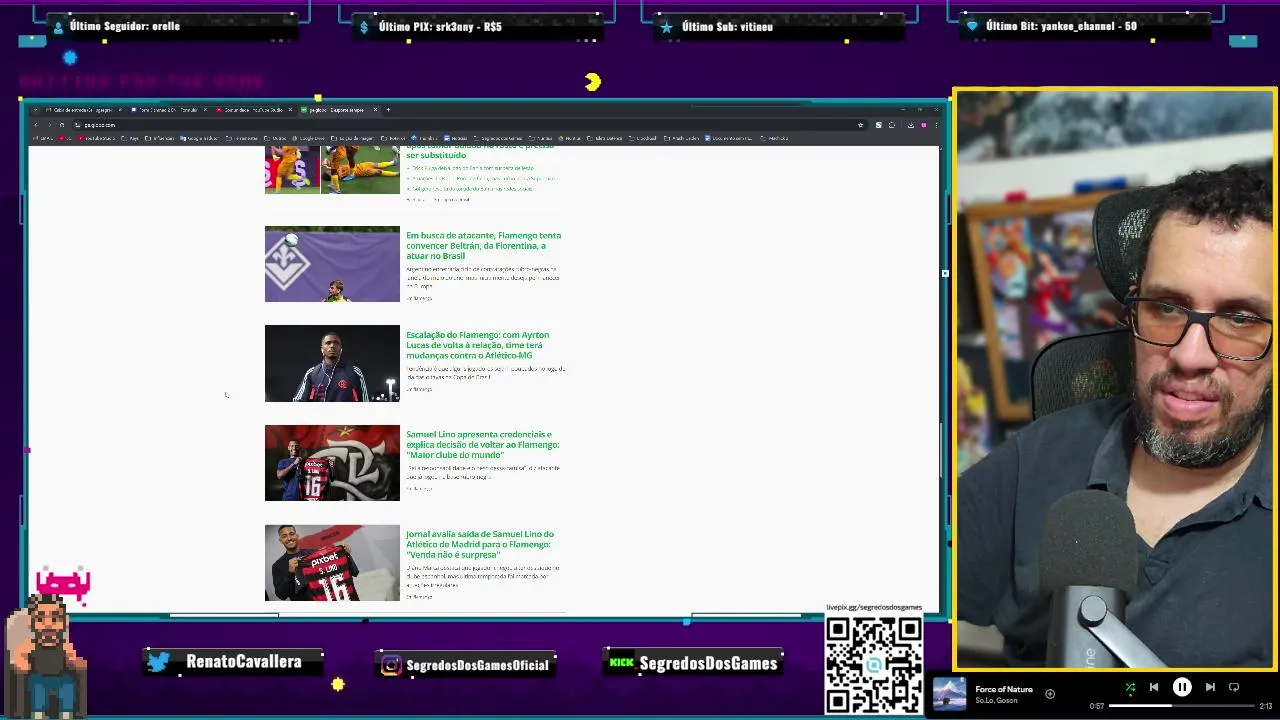
Task: Click the SegredosDosGames Kick handle
Action: click(x=708, y=663)
